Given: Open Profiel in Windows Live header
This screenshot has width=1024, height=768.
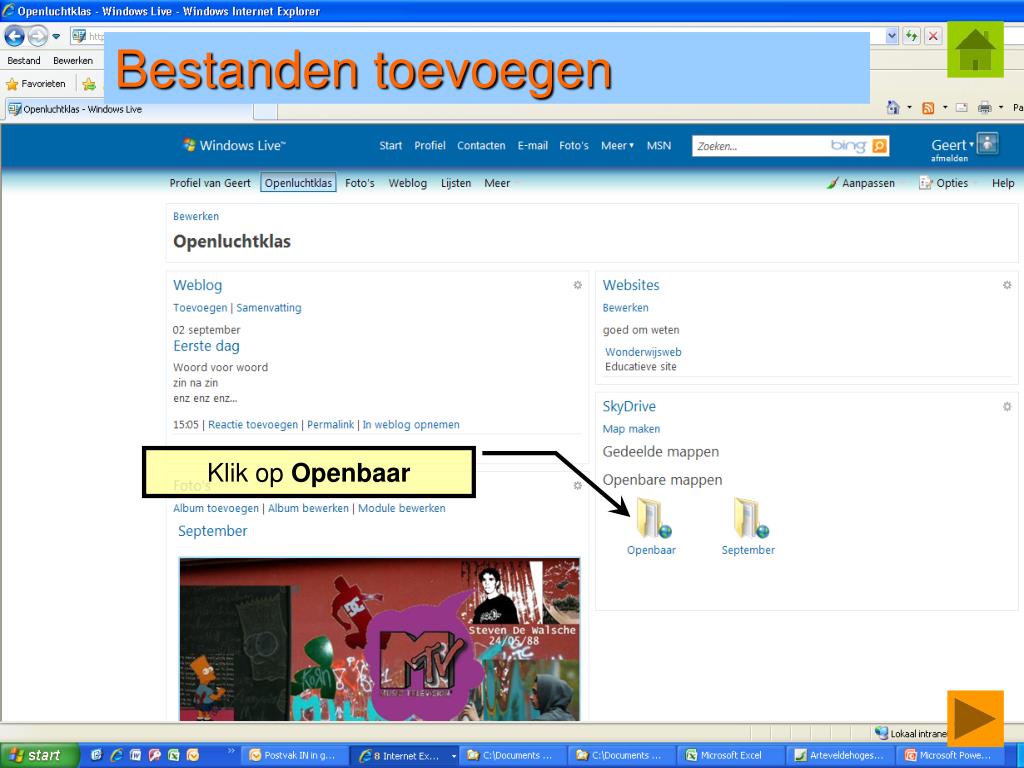Looking at the screenshot, I should coord(430,146).
